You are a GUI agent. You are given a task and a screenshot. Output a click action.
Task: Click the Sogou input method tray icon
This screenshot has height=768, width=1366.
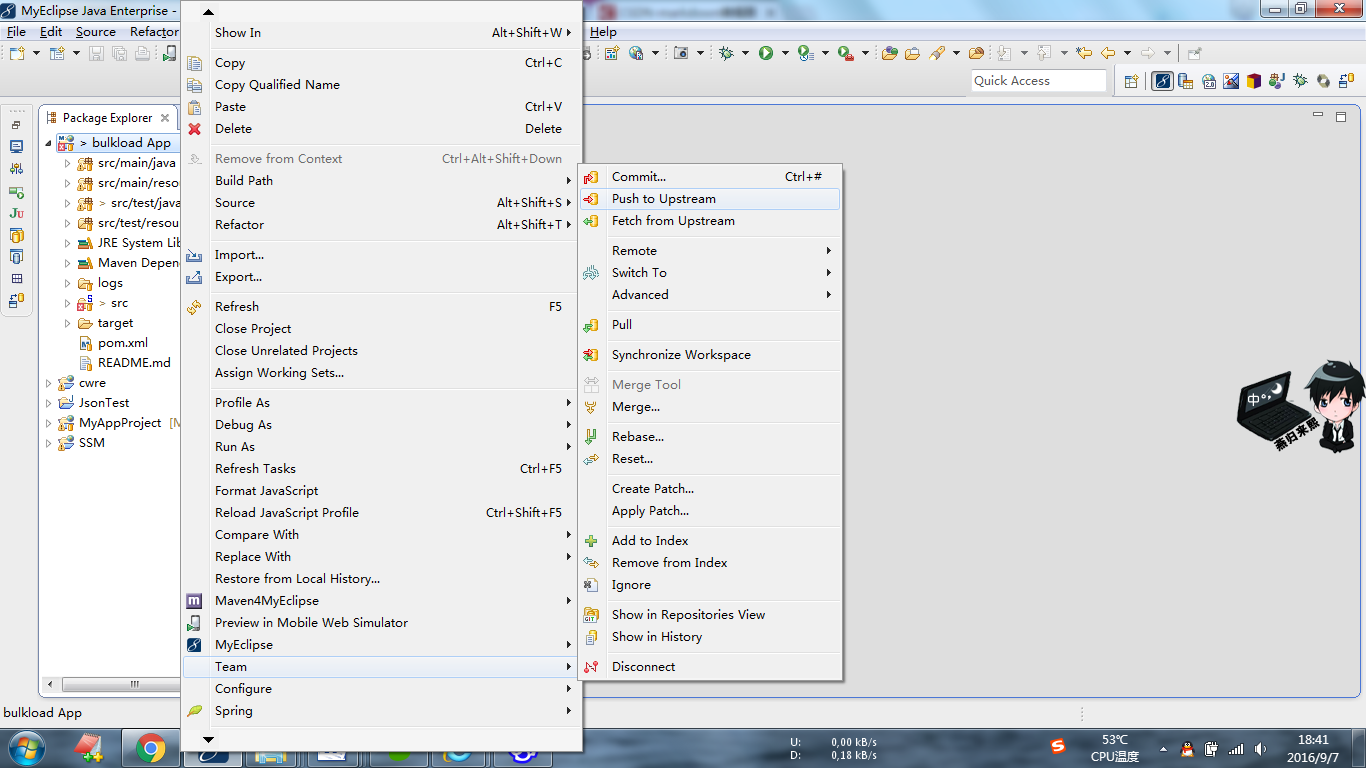click(1058, 746)
